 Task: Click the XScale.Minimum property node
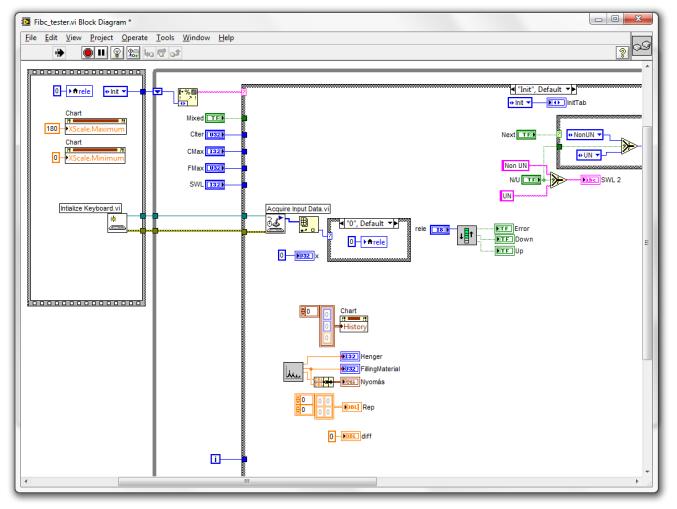(x=95, y=155)
